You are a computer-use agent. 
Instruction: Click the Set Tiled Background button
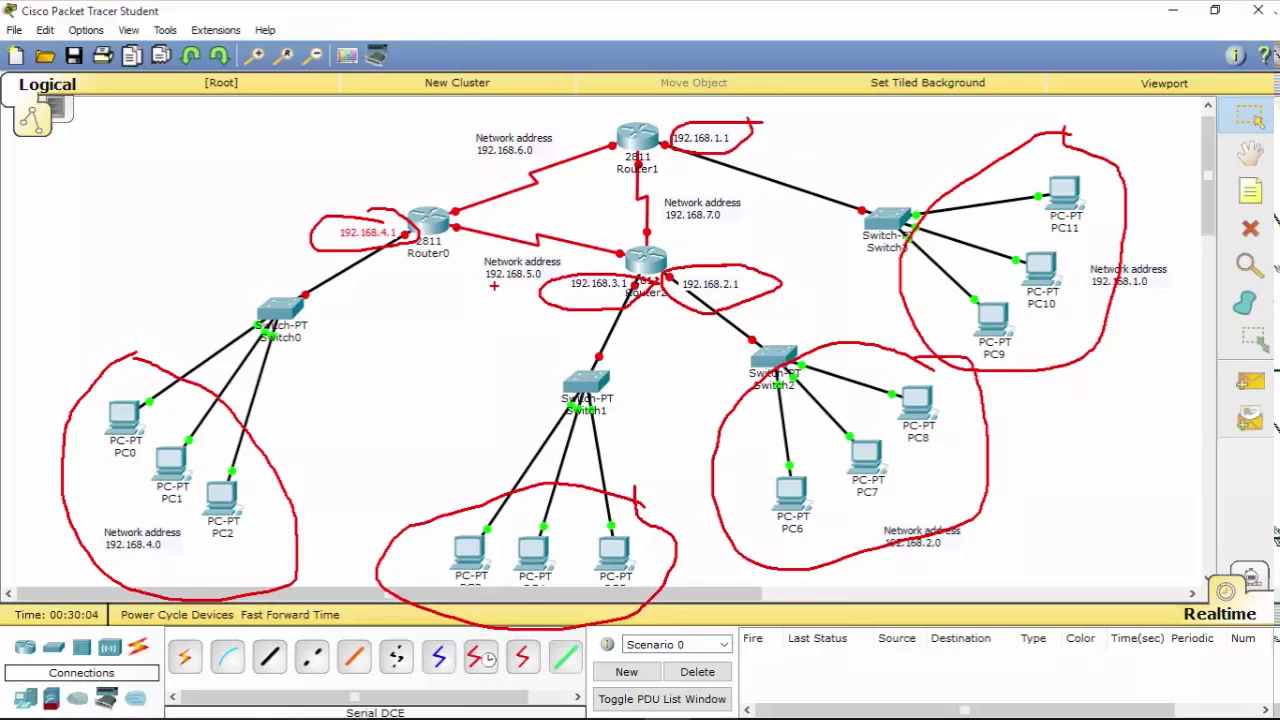pos(927,83)
